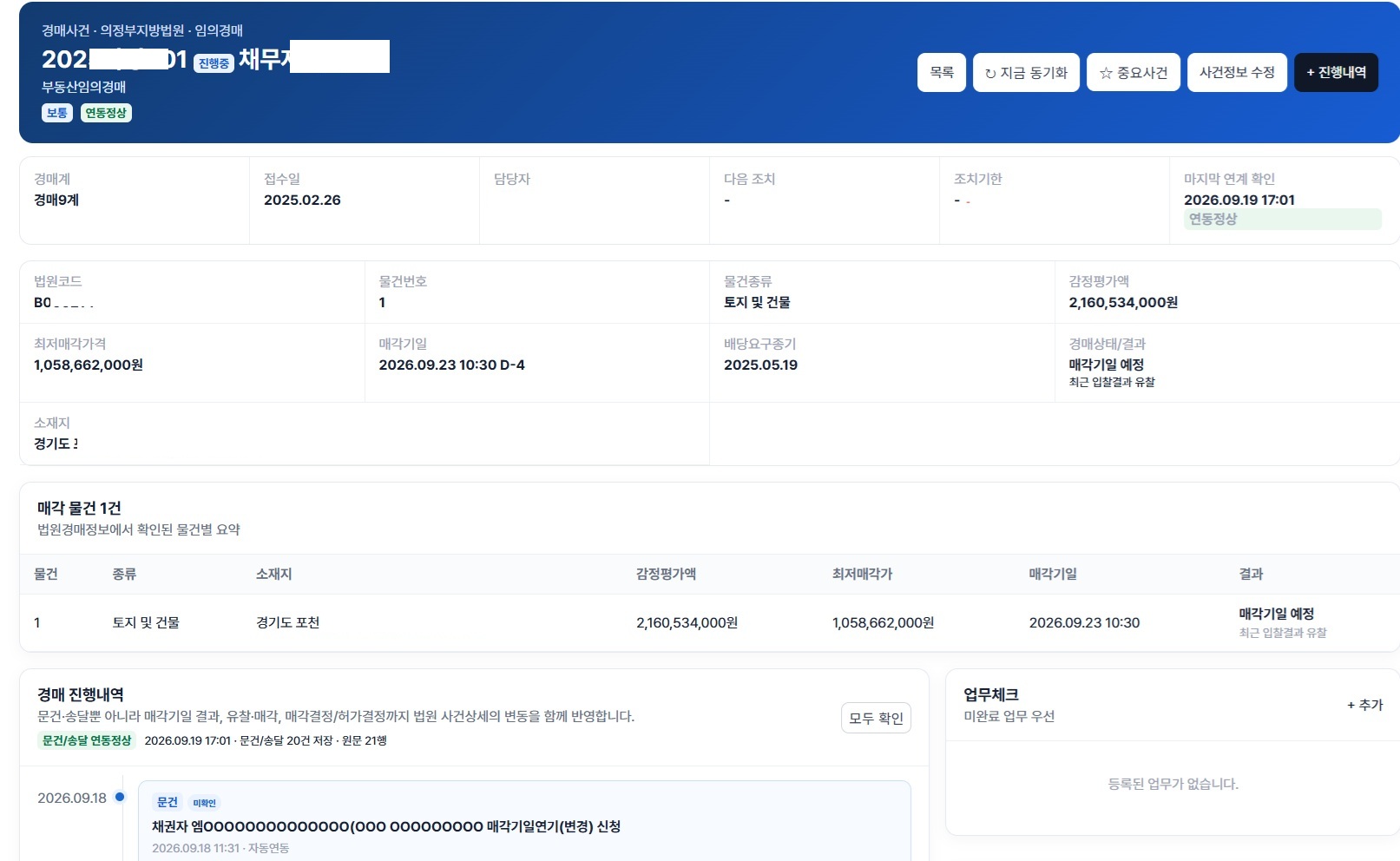Select the 보통 priority badge
1400x861 pixels.
click(x=57, y=113)
